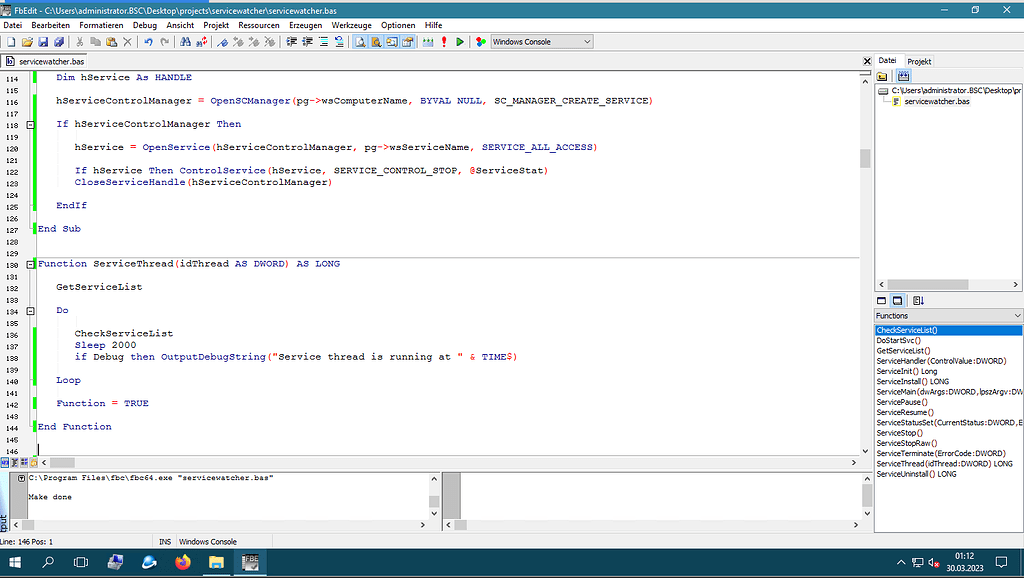Run the program with the green arrow
The width and height of the screenshot is (1024, 578).
pos(461,41)
